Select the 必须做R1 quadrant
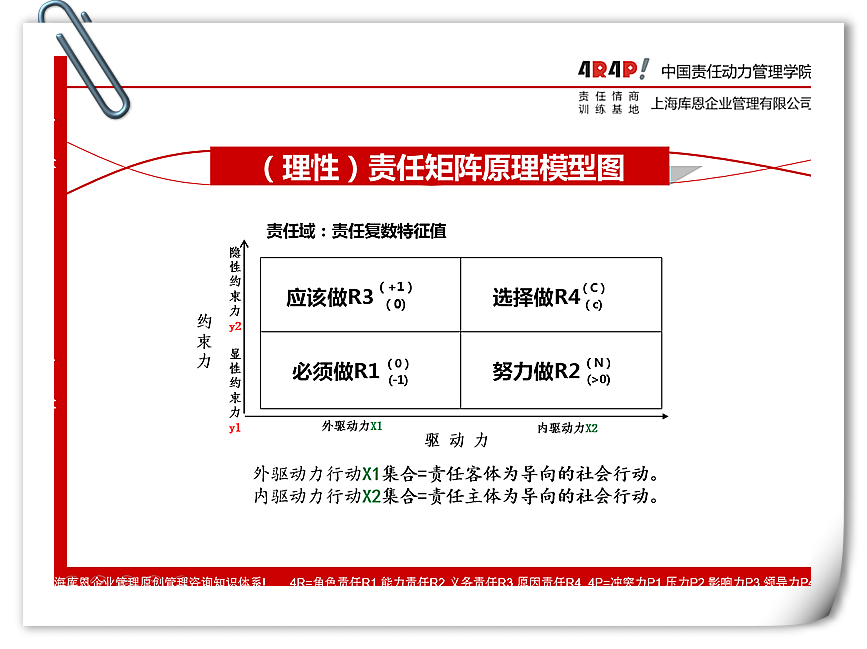867x649 pixels. 360,371
